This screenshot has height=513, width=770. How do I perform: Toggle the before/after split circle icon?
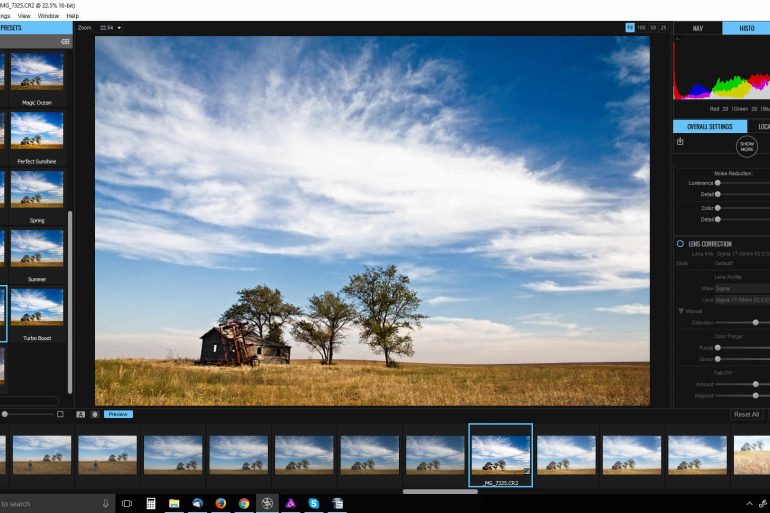(95, 414)
